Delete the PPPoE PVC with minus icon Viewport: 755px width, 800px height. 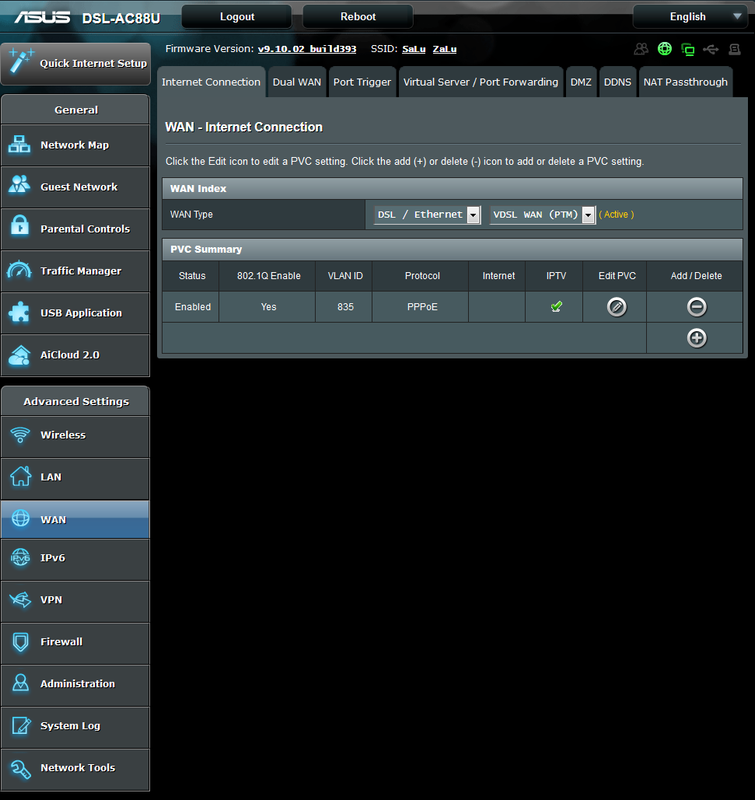(x=696, y=307)
